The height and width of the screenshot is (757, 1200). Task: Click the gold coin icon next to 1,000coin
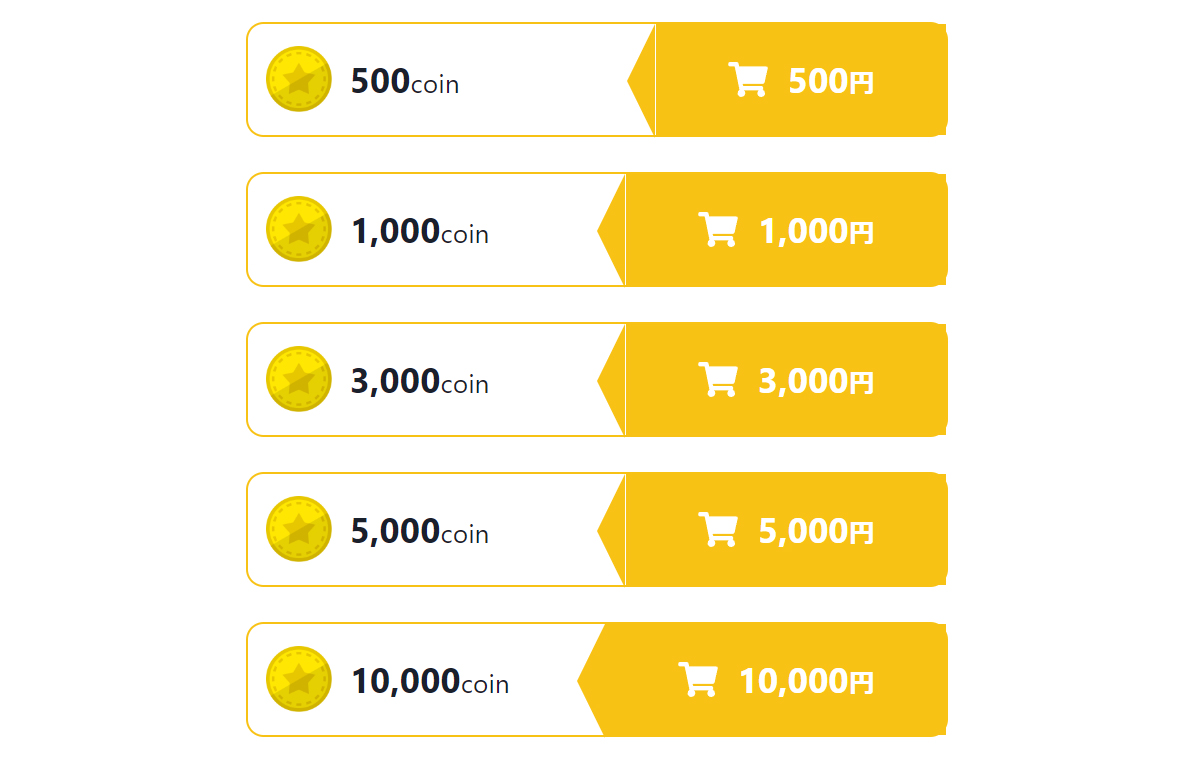[298, 229]
